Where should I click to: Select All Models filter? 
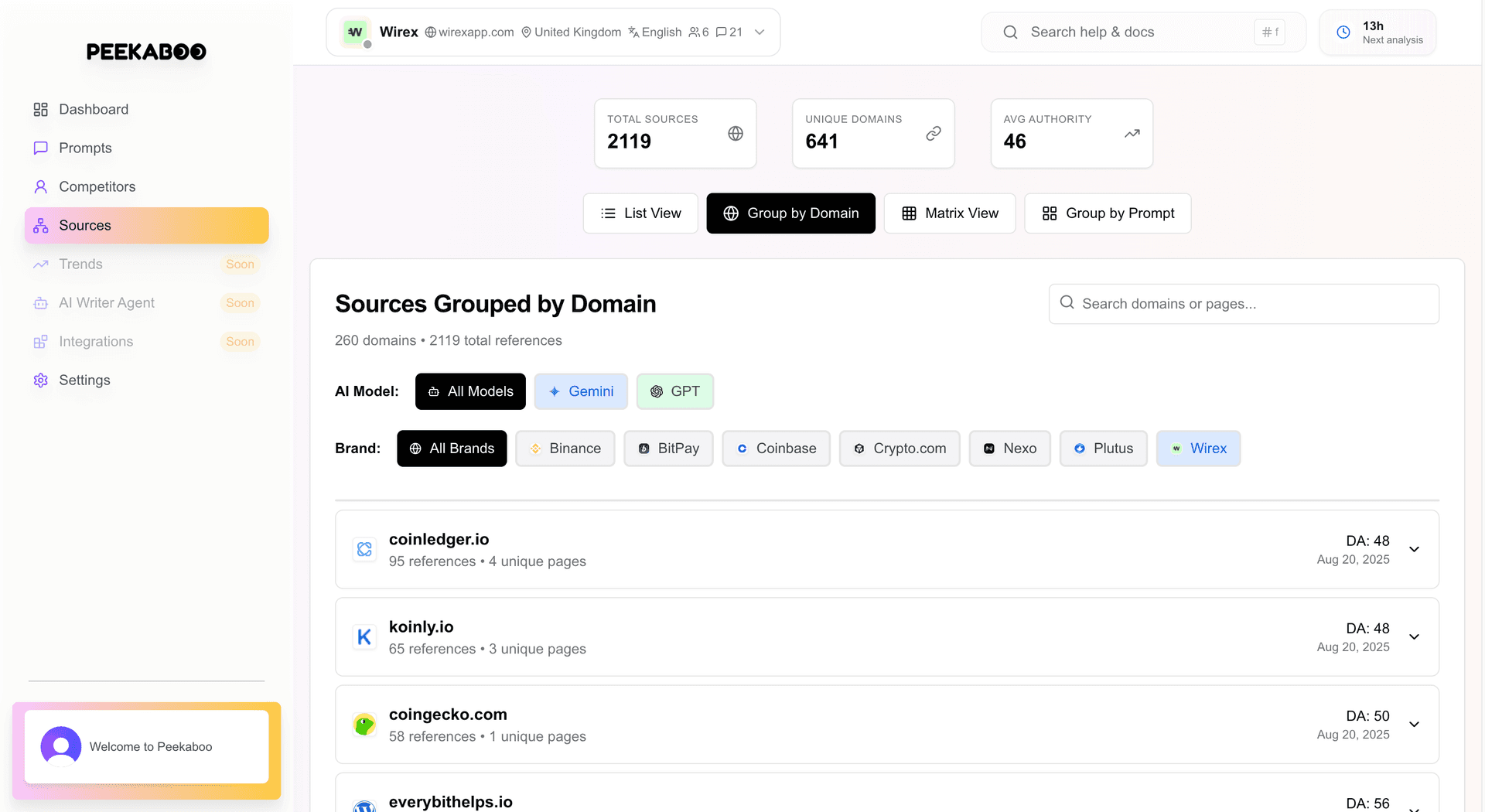tap(470, 391)
